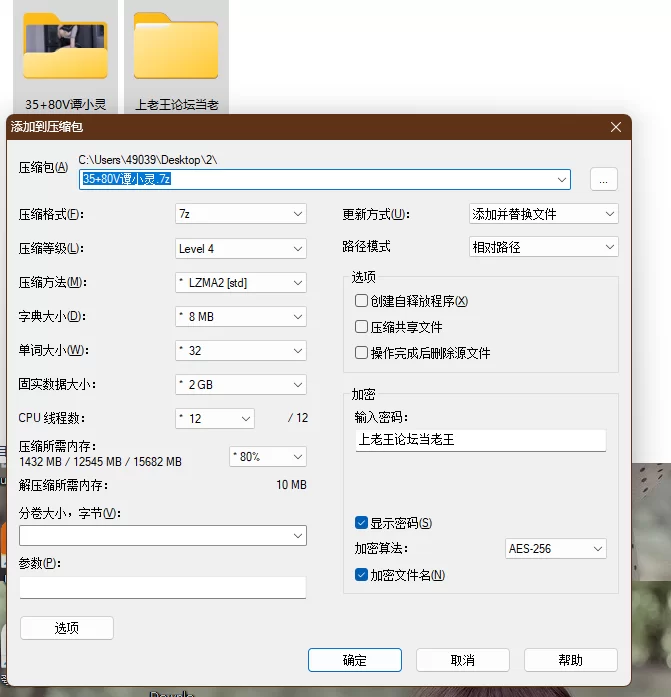This screenshot has width=671, height=697.
Task: Open the memory usage 80% dropdown
Action: [x=268, y=457]
